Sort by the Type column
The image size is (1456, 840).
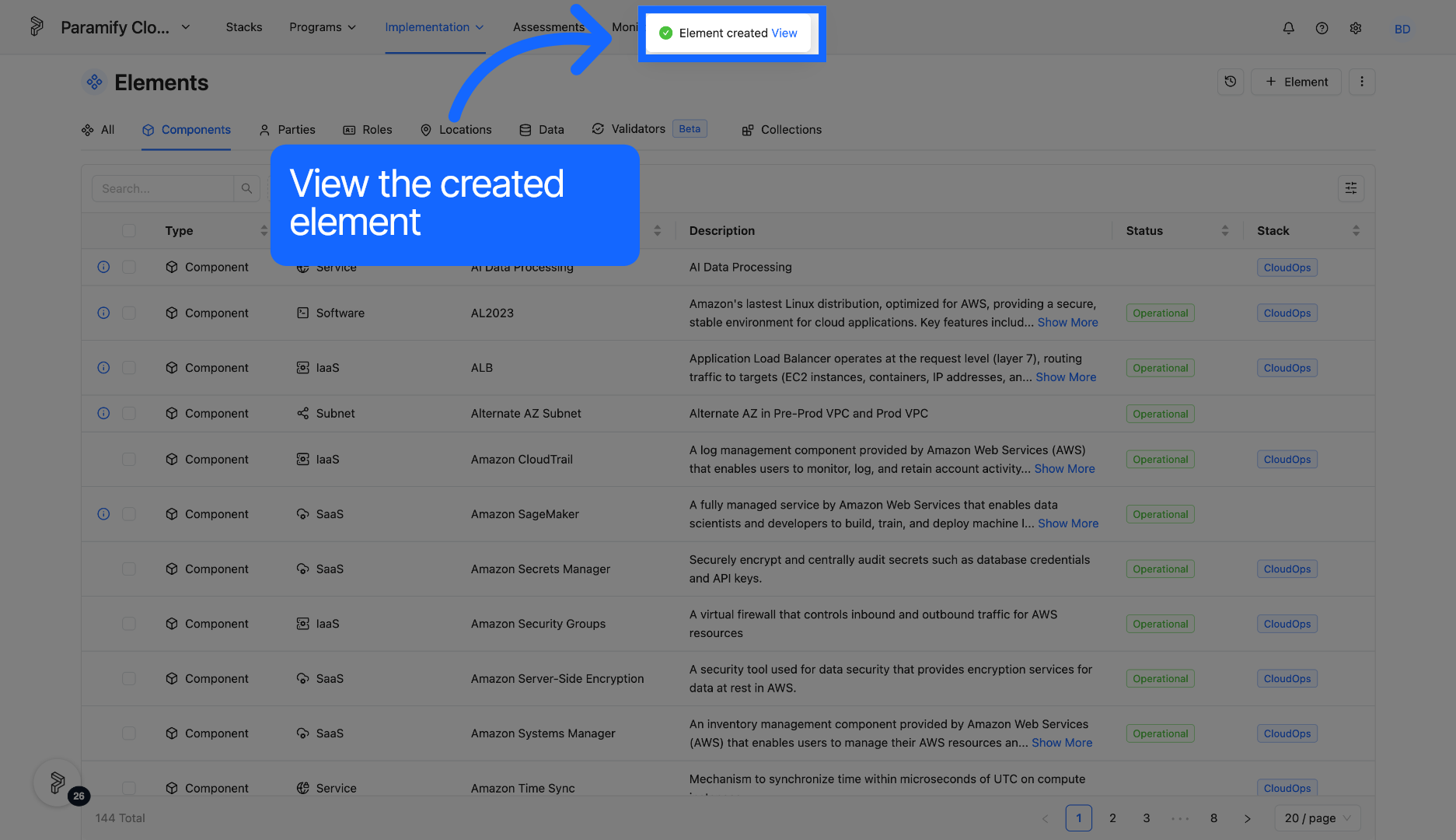tap(264, 231)
